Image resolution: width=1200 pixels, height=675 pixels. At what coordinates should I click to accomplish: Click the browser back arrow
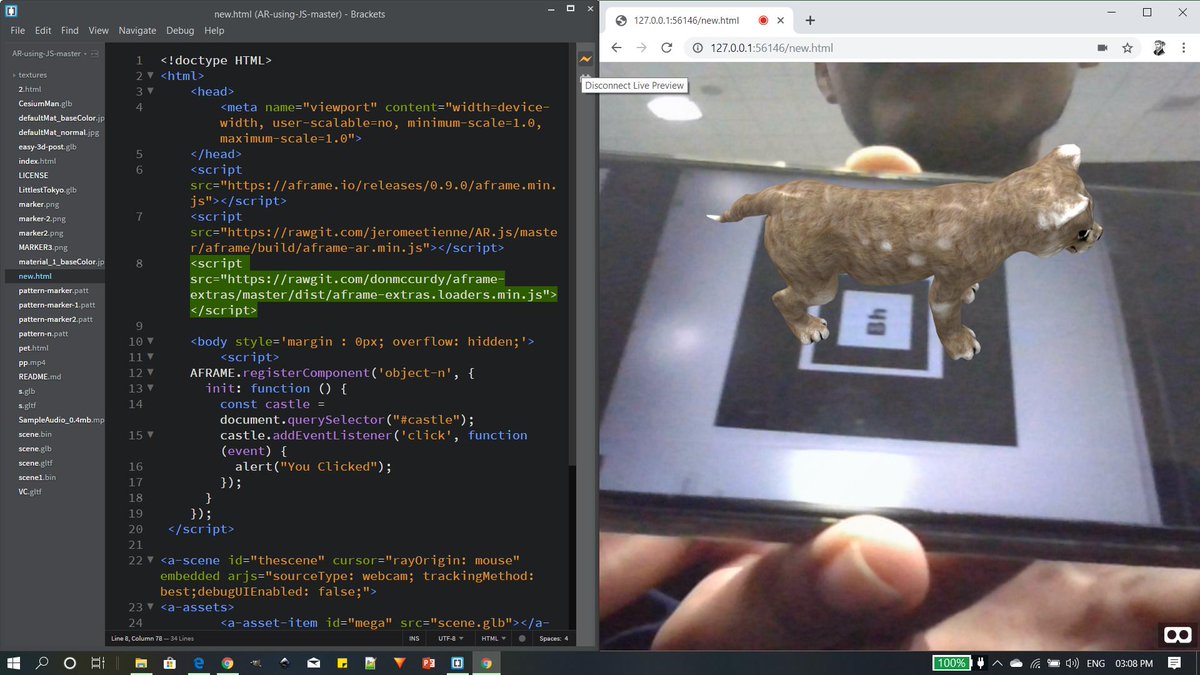[x=616, y=47]
